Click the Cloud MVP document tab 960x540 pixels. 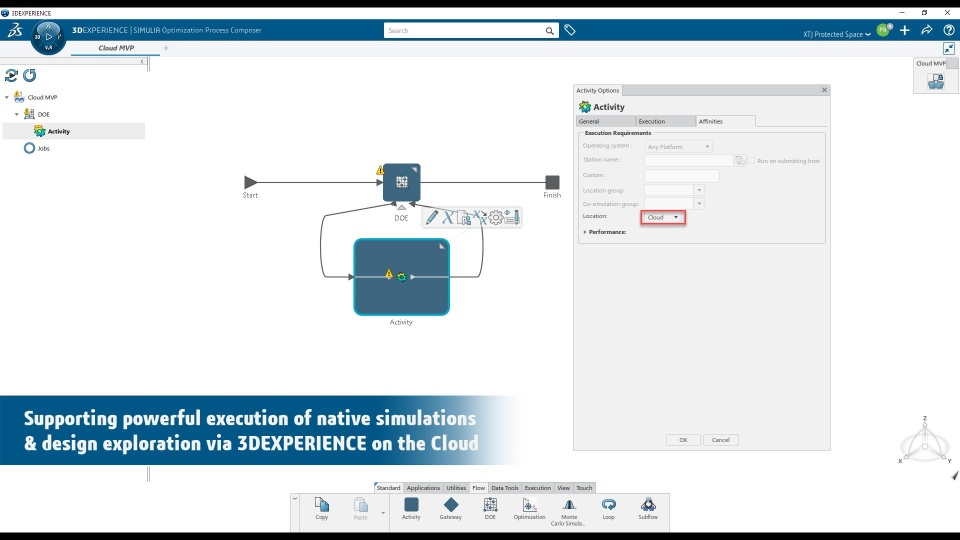tap(116, 48)
